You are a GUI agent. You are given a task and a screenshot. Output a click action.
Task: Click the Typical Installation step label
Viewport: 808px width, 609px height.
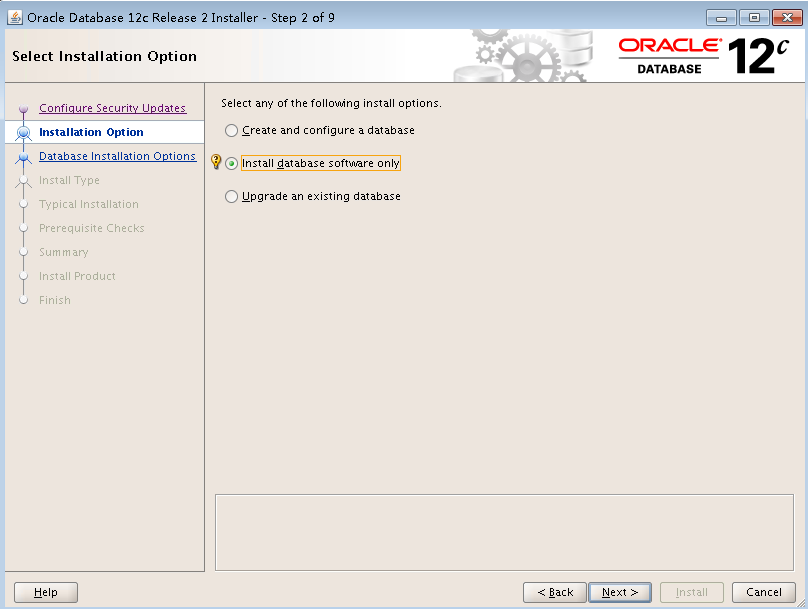89,204
